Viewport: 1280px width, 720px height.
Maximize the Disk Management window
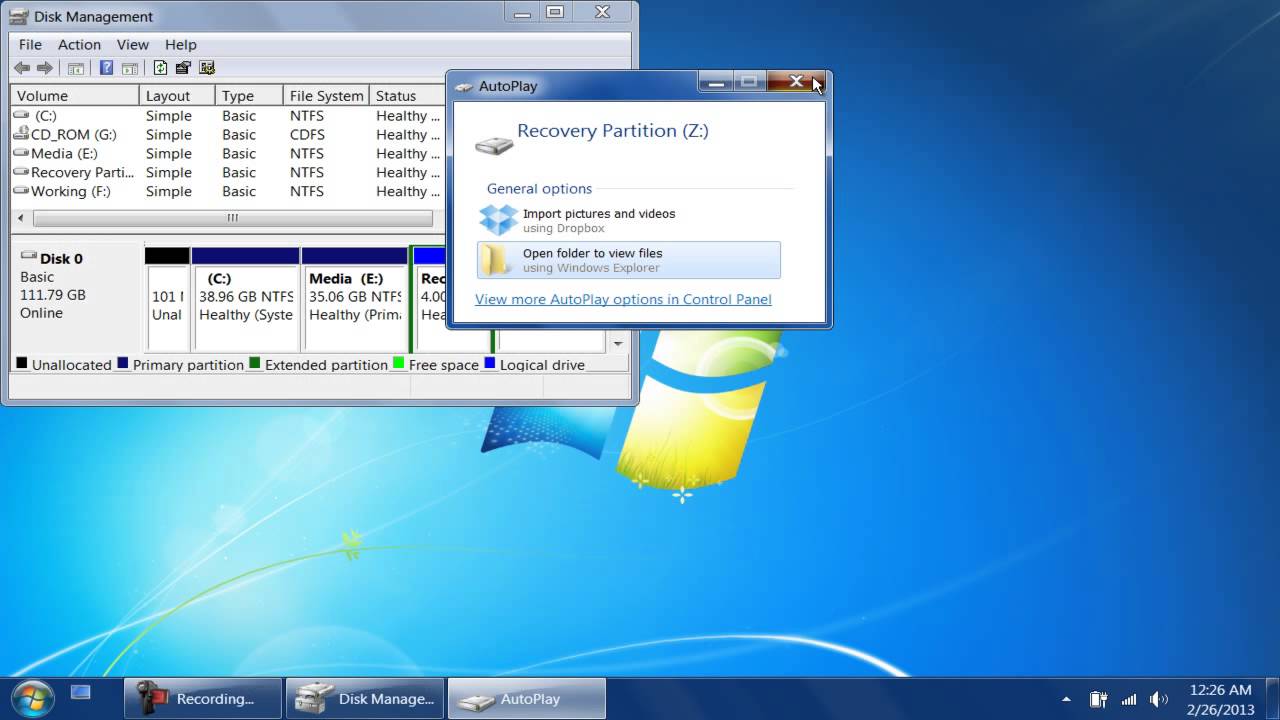point(556,12)
